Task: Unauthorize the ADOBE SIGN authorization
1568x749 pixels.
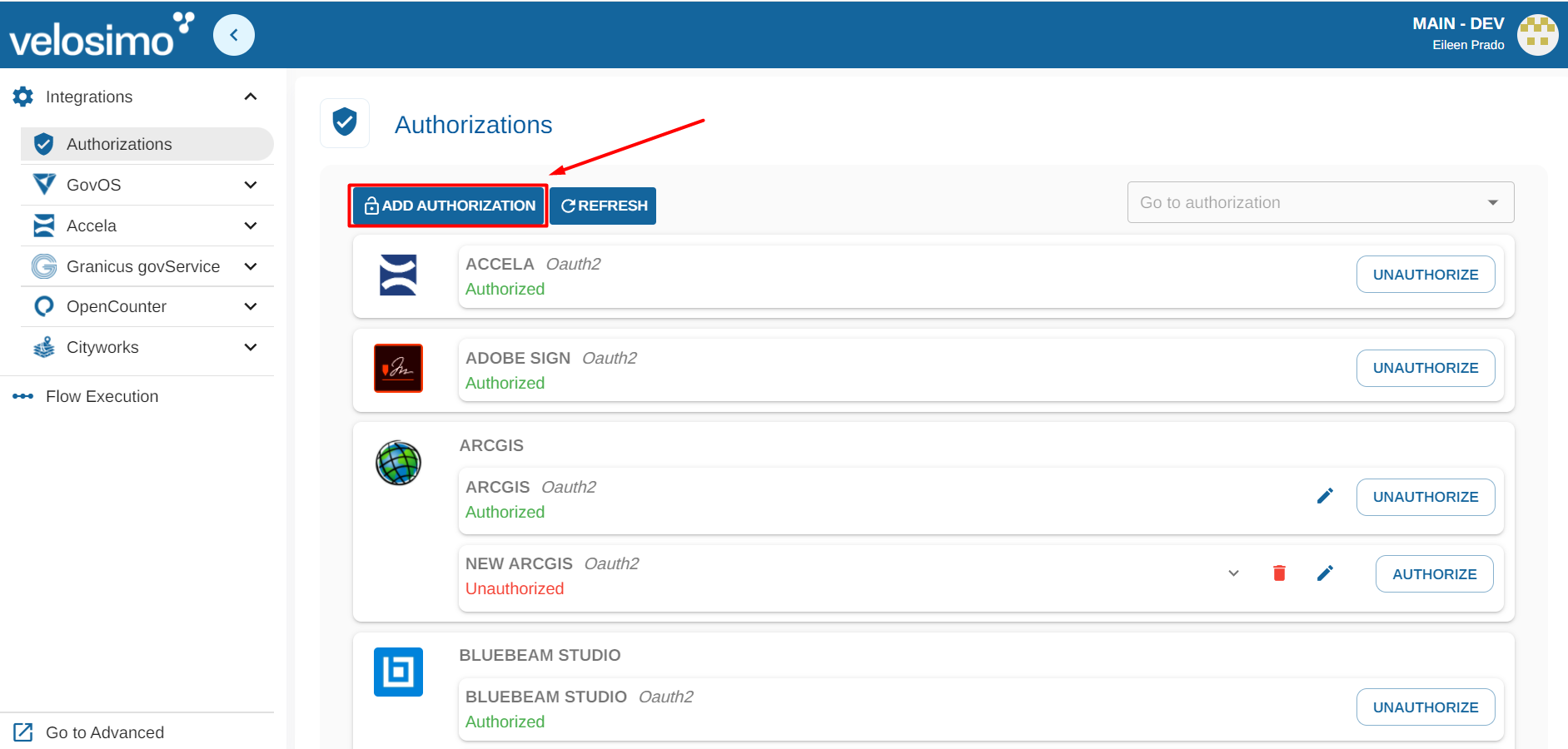Action: [x=1426, y=368]
